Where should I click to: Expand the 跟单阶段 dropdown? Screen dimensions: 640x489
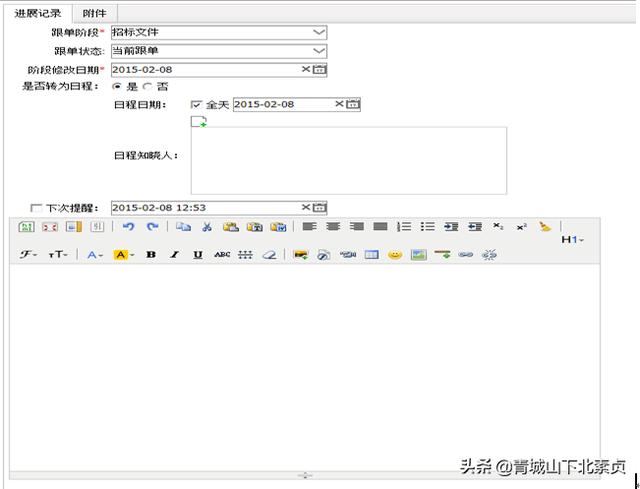[318, 32]
